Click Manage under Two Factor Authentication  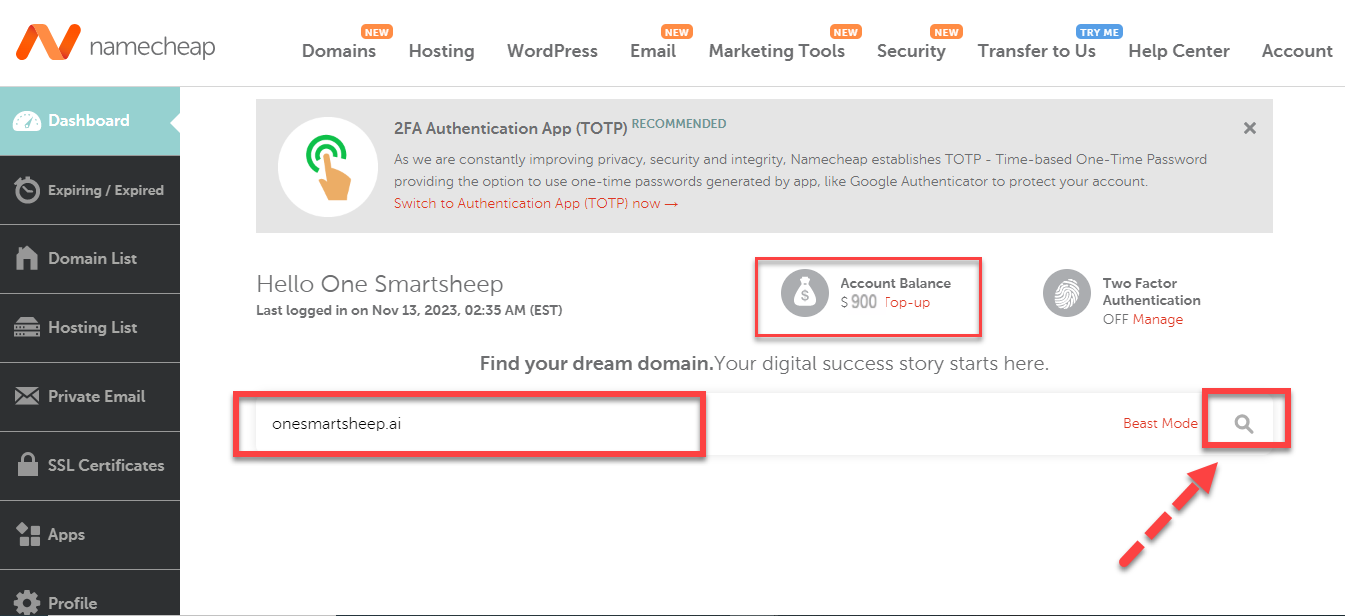pyautogui.click(x=1158, y=319)
